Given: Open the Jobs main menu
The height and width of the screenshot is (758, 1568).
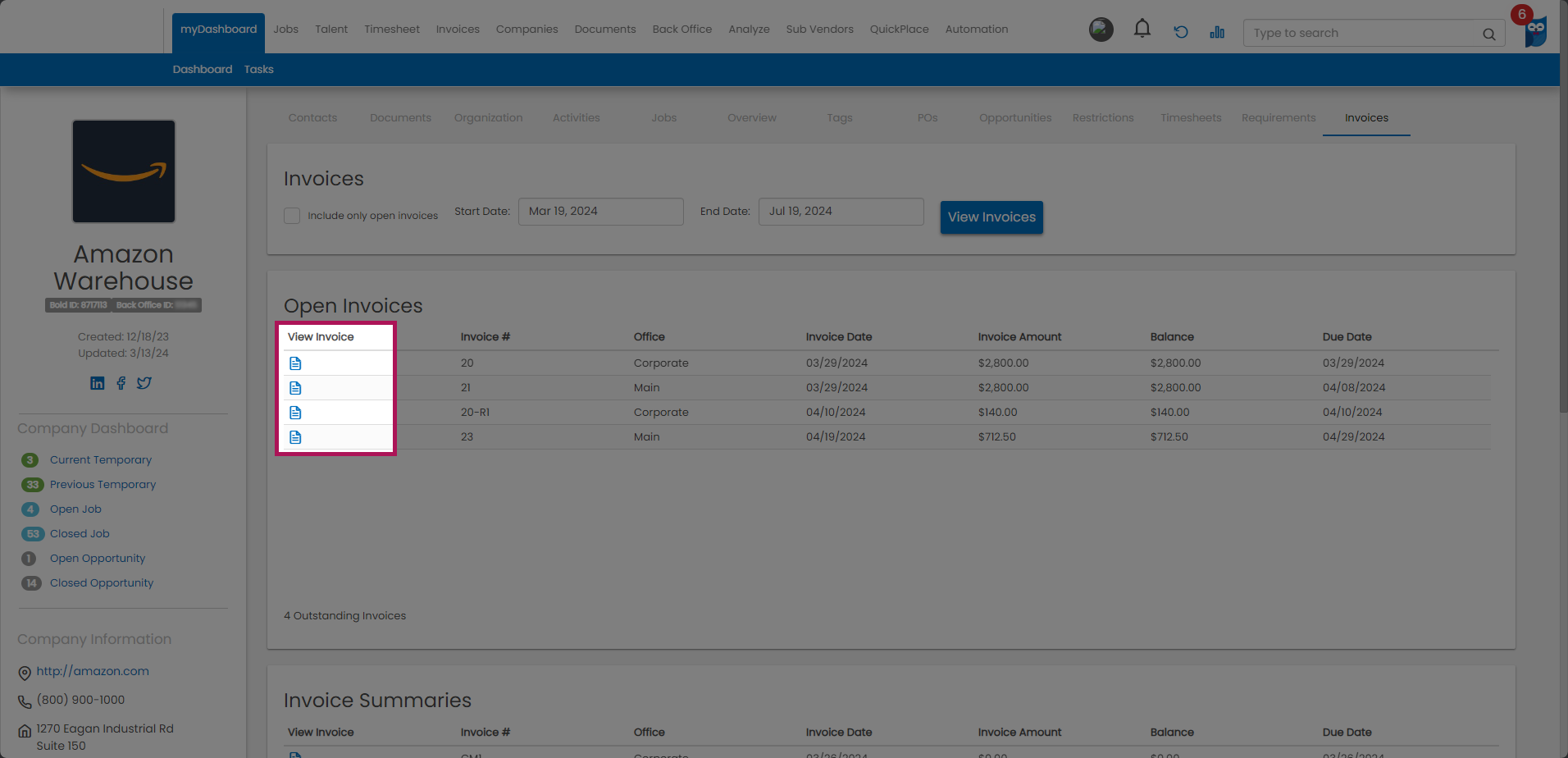Looking at the screenshot, I should coord(286,30).
